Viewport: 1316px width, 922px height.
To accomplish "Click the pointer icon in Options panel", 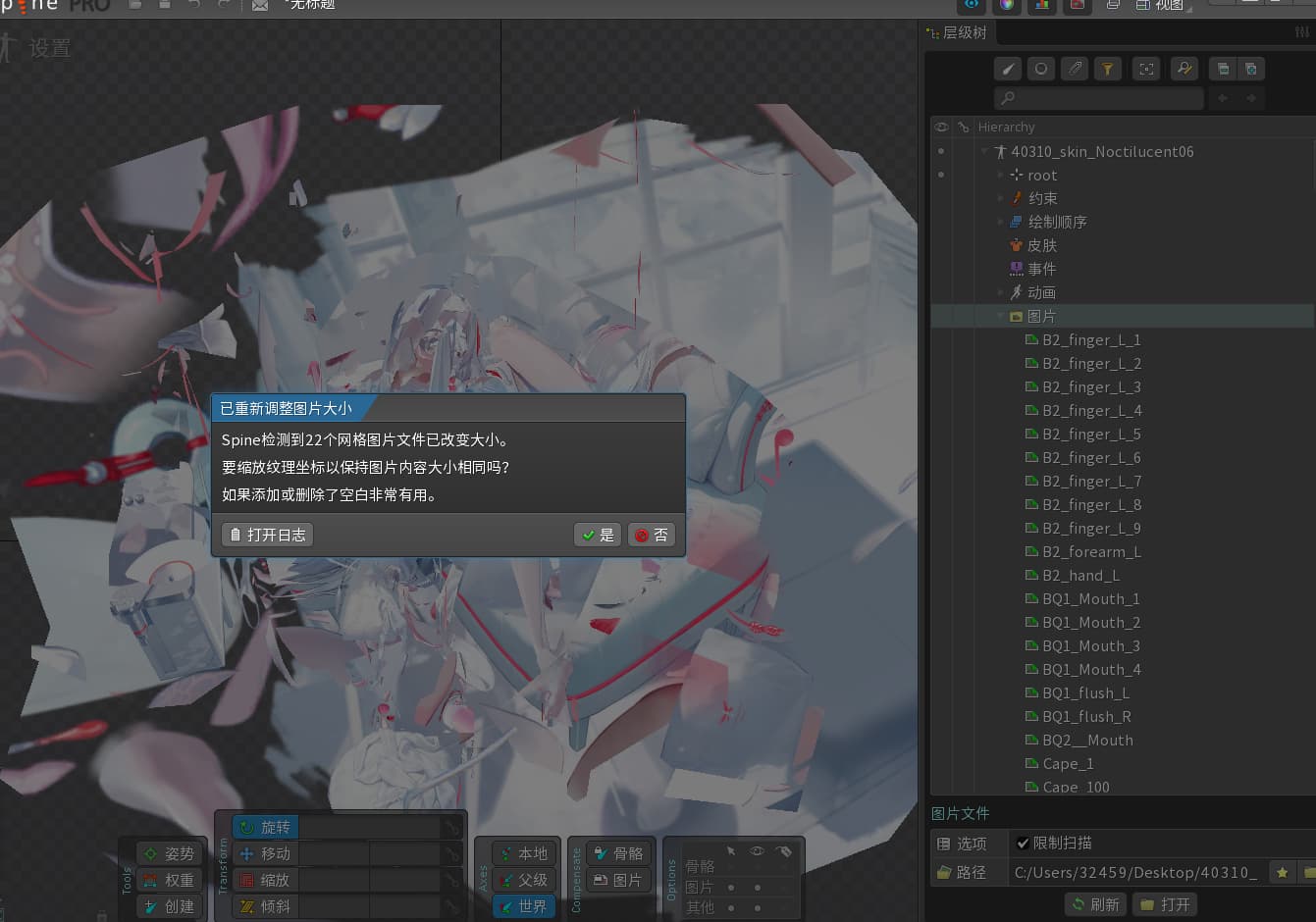I will pyautogui.click(x=731, y=850).
